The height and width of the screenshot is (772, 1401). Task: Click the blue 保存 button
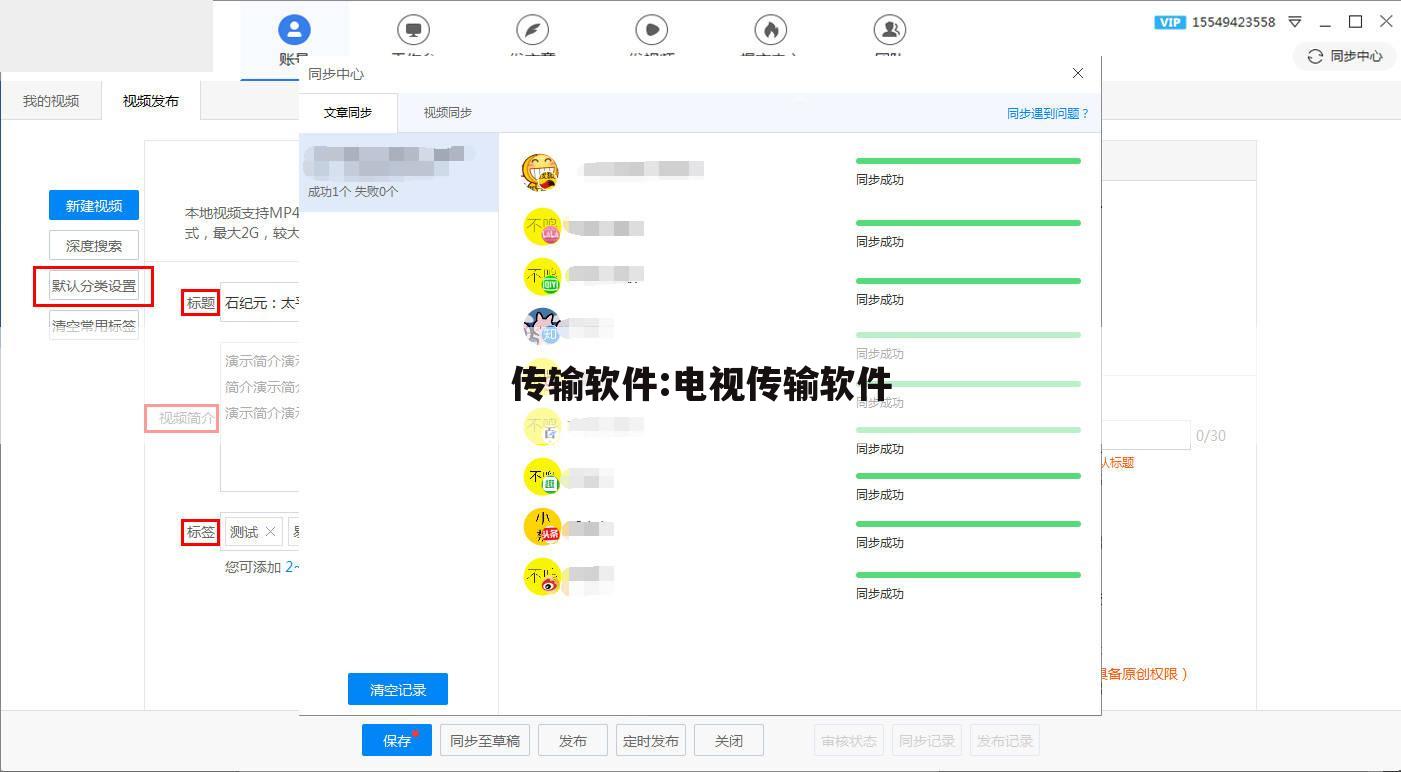[397, 741]
